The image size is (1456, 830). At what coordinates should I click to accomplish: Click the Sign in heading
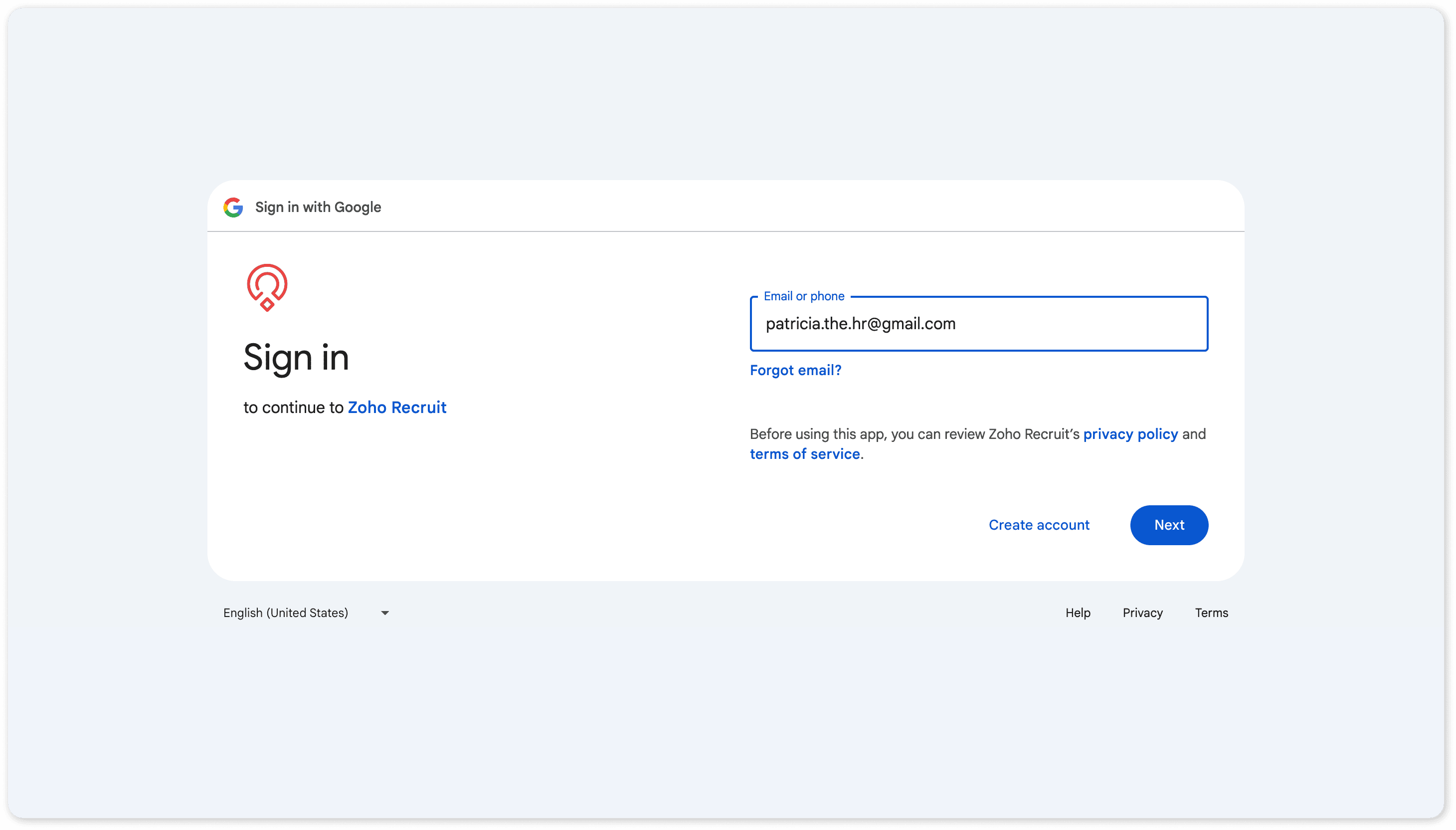[x=296, y=358]
